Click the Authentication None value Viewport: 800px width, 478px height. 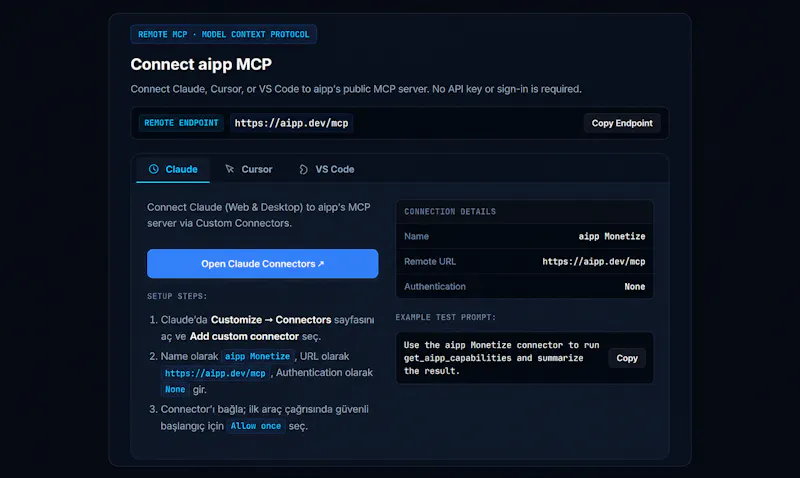[635, 286]
